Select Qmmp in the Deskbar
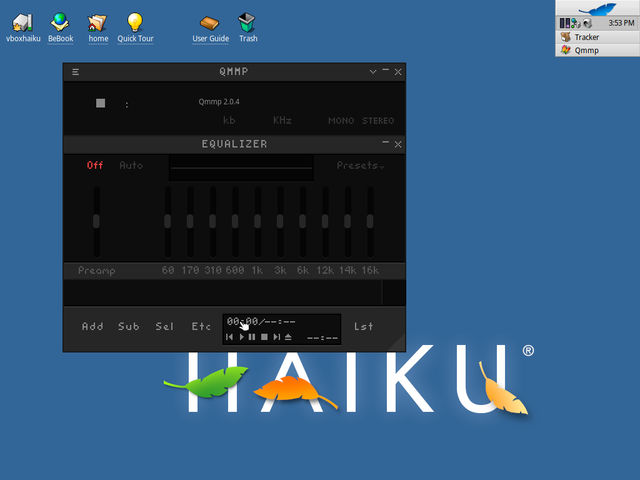This screenshot has height=480, width=640. tap(598, 50)
